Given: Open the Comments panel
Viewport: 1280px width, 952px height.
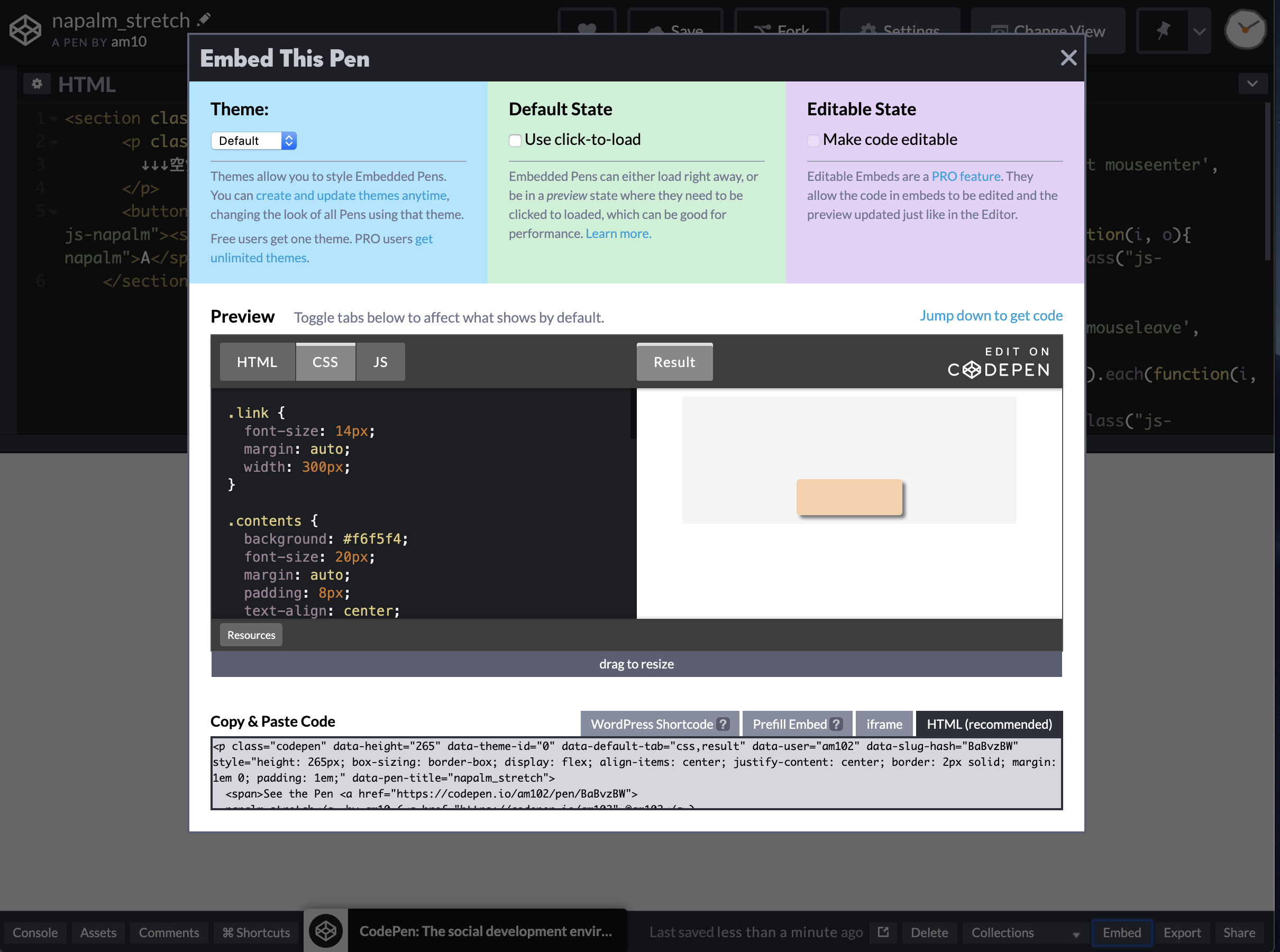Looking at the screenshot, I should click(x=169, y=932).
